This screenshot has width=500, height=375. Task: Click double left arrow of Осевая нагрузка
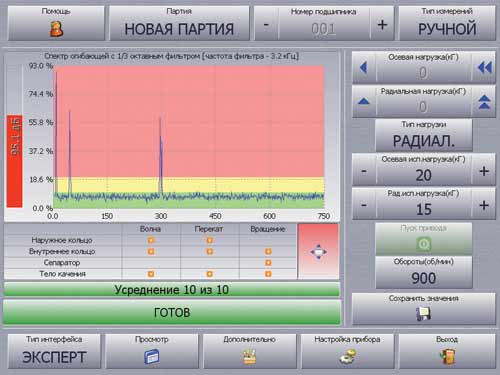485,68
